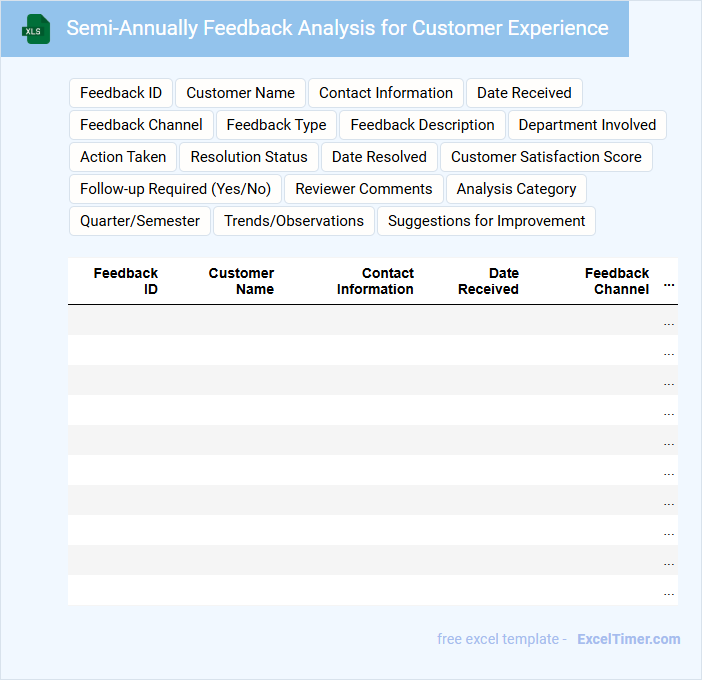Choose the Customer Satisfaction Score tag
The image size is (702, 680).
(x=546, y=157)
